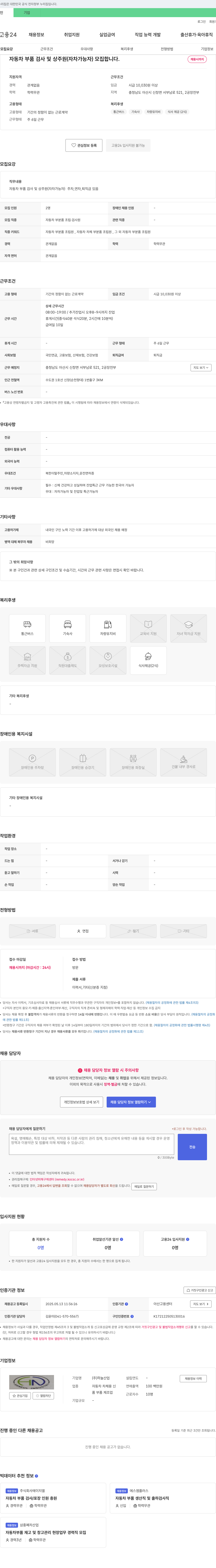
Task: Click the 필기 selection method tile
Action: [133, 931]
